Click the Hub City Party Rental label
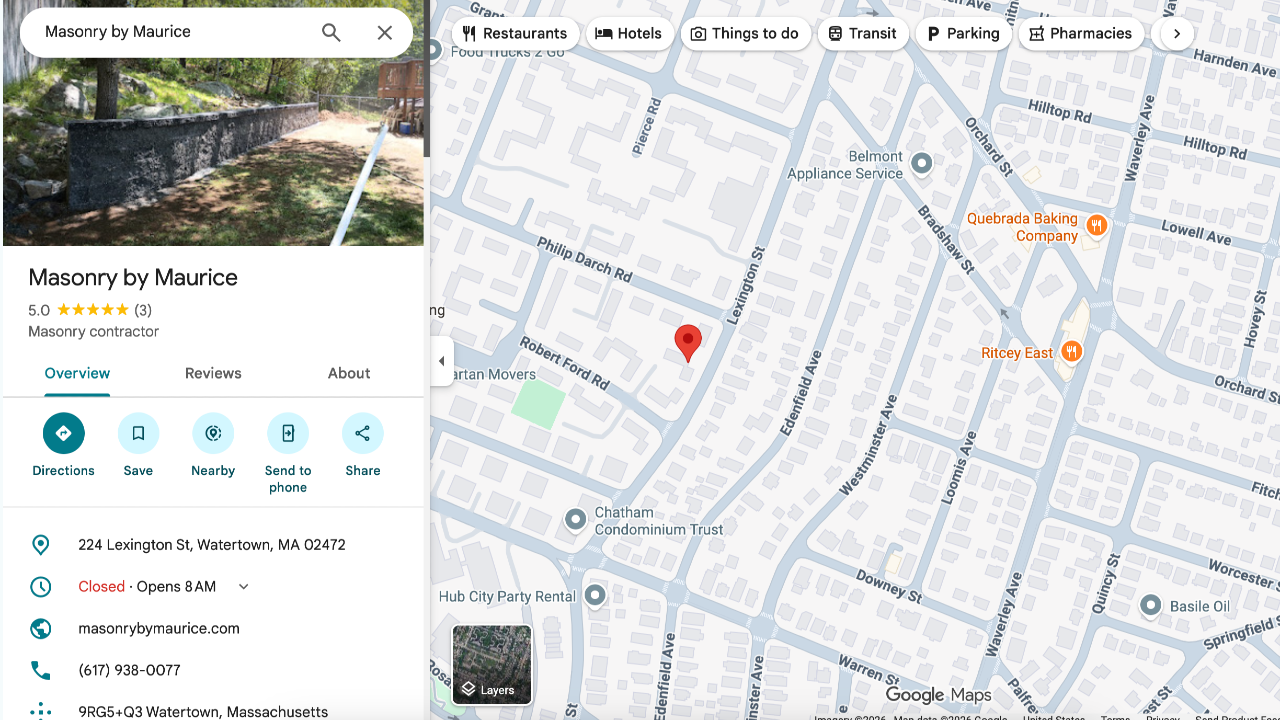This screenshot has width=1280, height=720. click(x=508, y=597)
